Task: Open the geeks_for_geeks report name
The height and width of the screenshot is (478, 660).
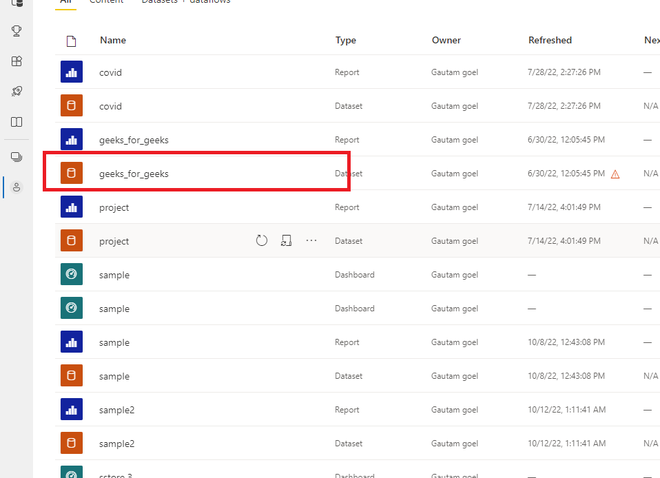Action: click(x=134, y=140)
